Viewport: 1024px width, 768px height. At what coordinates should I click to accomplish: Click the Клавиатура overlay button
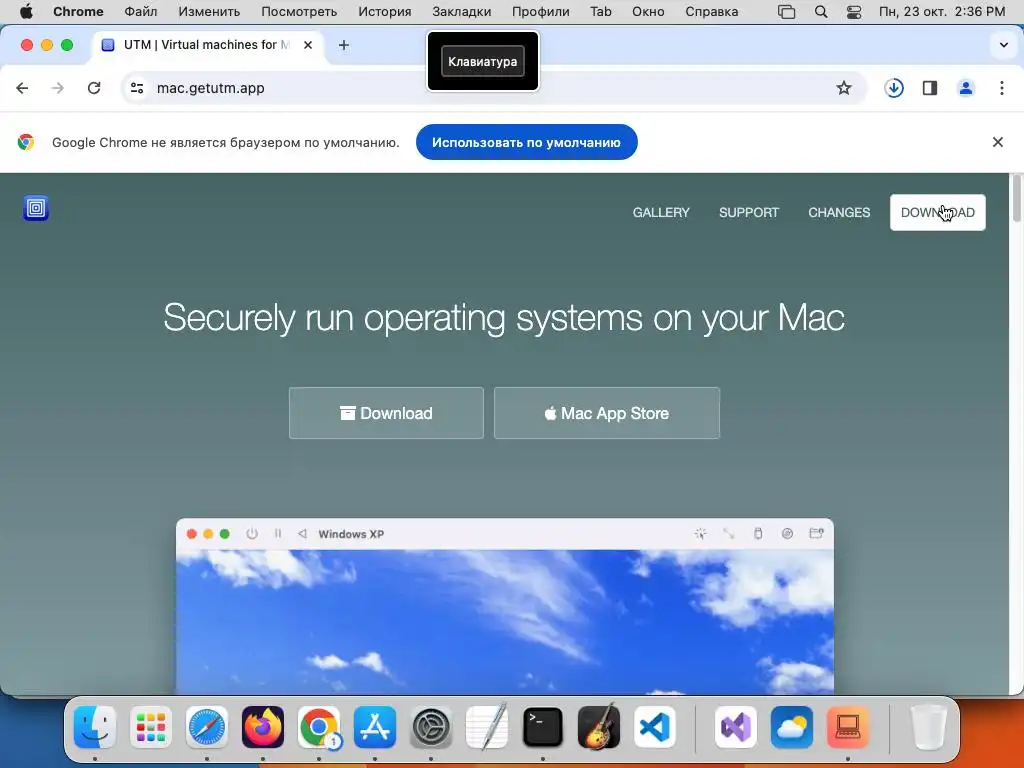[483, 61]
